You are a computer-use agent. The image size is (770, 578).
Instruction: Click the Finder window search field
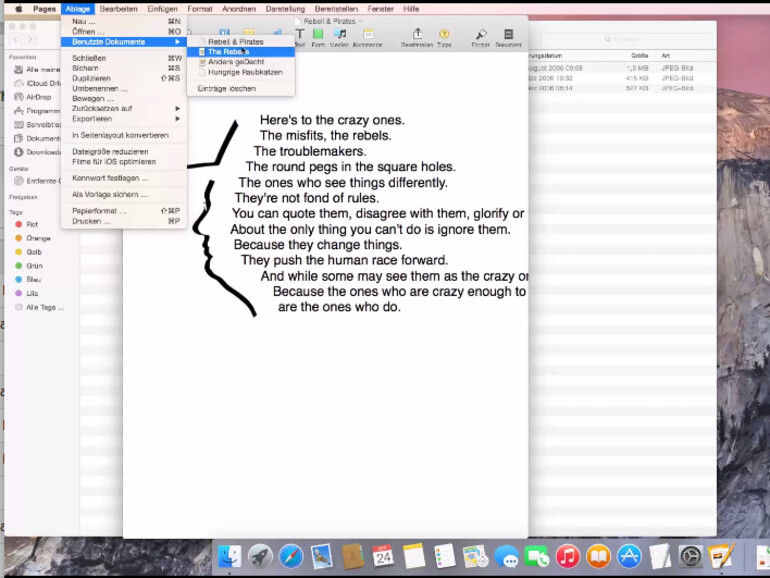(626, 39)
